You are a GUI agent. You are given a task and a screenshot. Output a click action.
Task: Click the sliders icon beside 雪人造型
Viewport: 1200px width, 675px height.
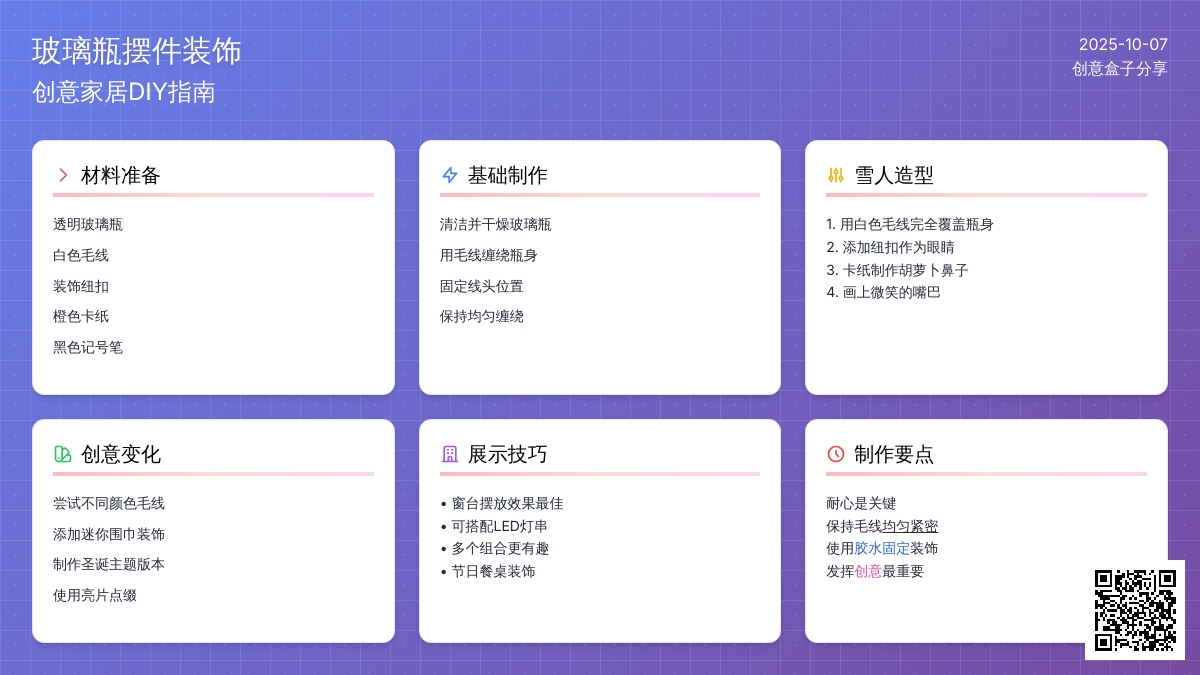click(x=836, y=175)
